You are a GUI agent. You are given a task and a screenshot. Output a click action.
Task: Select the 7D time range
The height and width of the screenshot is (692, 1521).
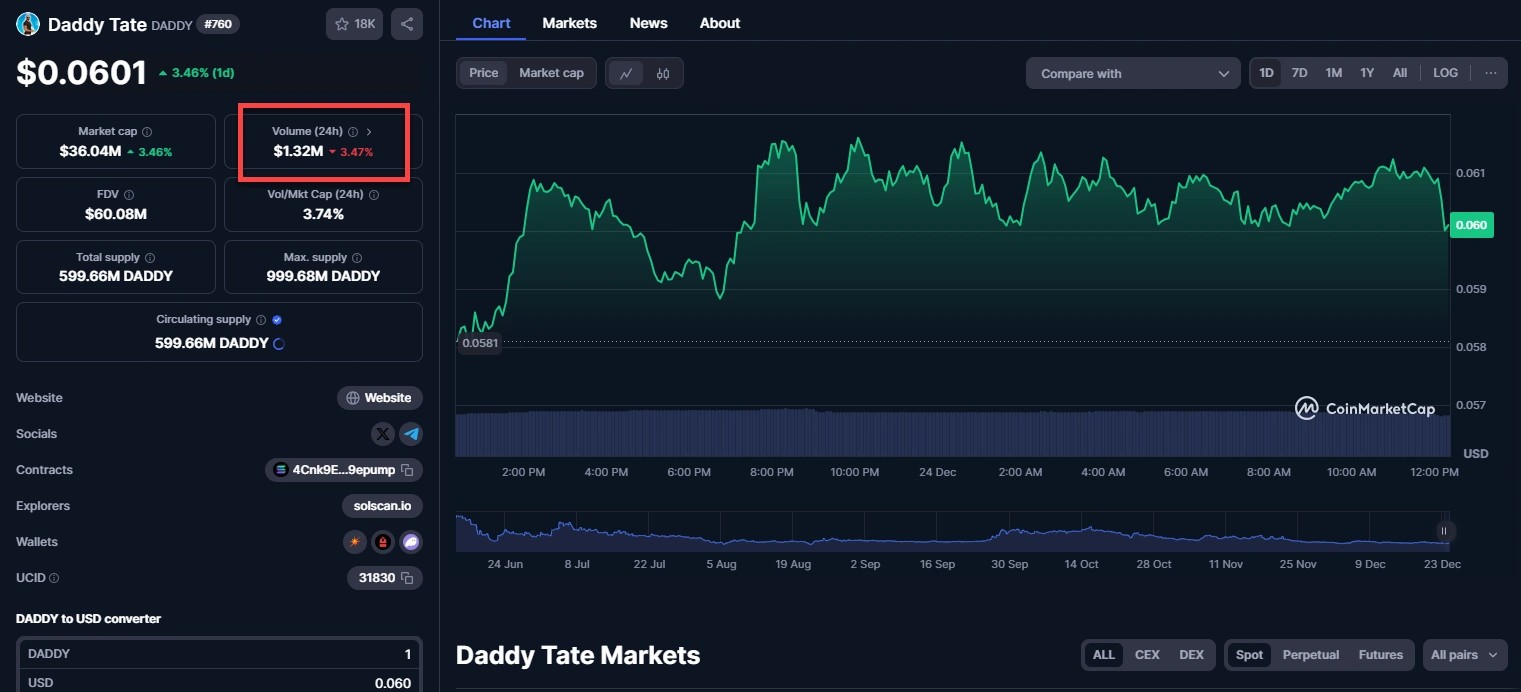[x=1299, y=73]
